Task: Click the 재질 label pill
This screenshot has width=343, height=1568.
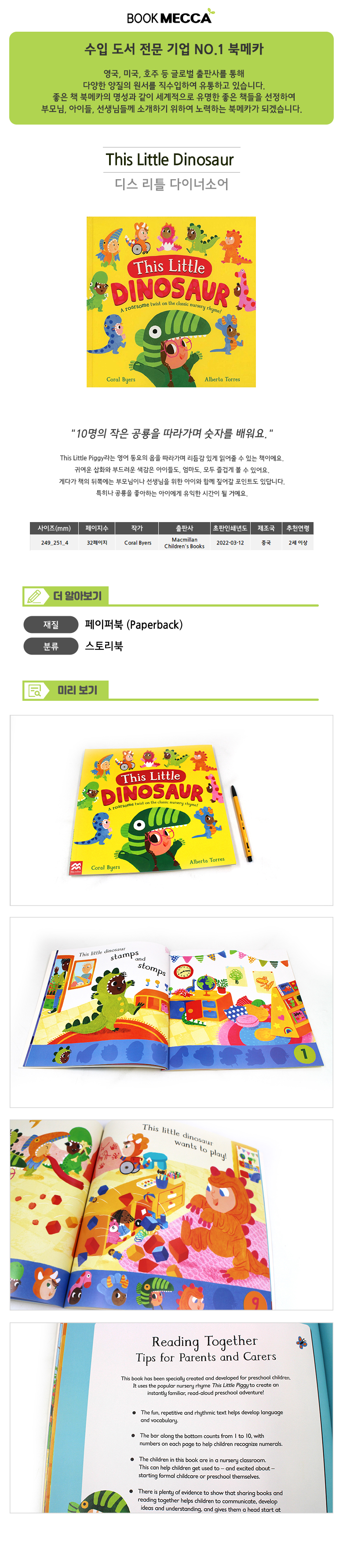Action: (51, 625)
